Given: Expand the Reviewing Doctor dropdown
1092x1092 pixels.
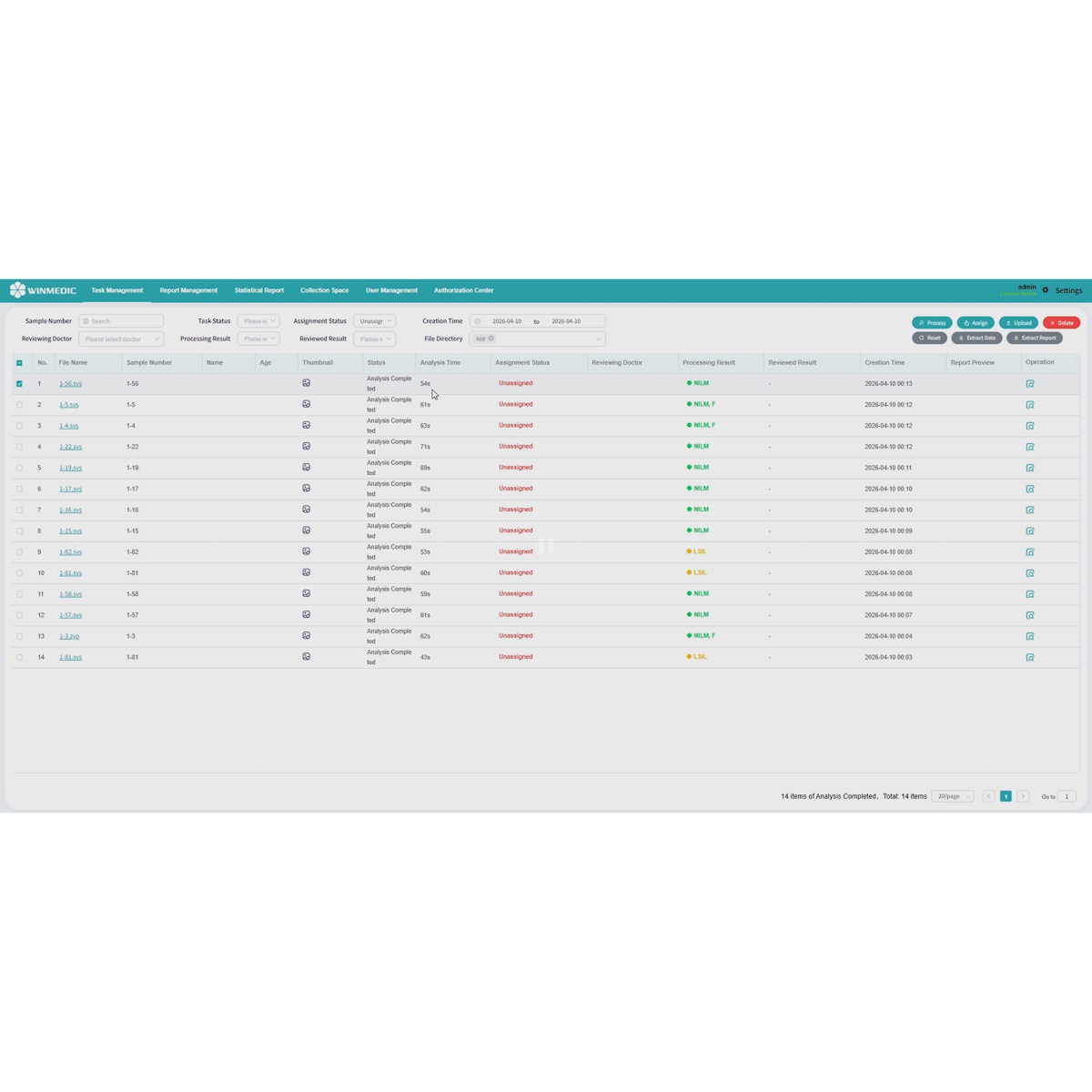Looking at the screenshot, I should coord(121,339).
